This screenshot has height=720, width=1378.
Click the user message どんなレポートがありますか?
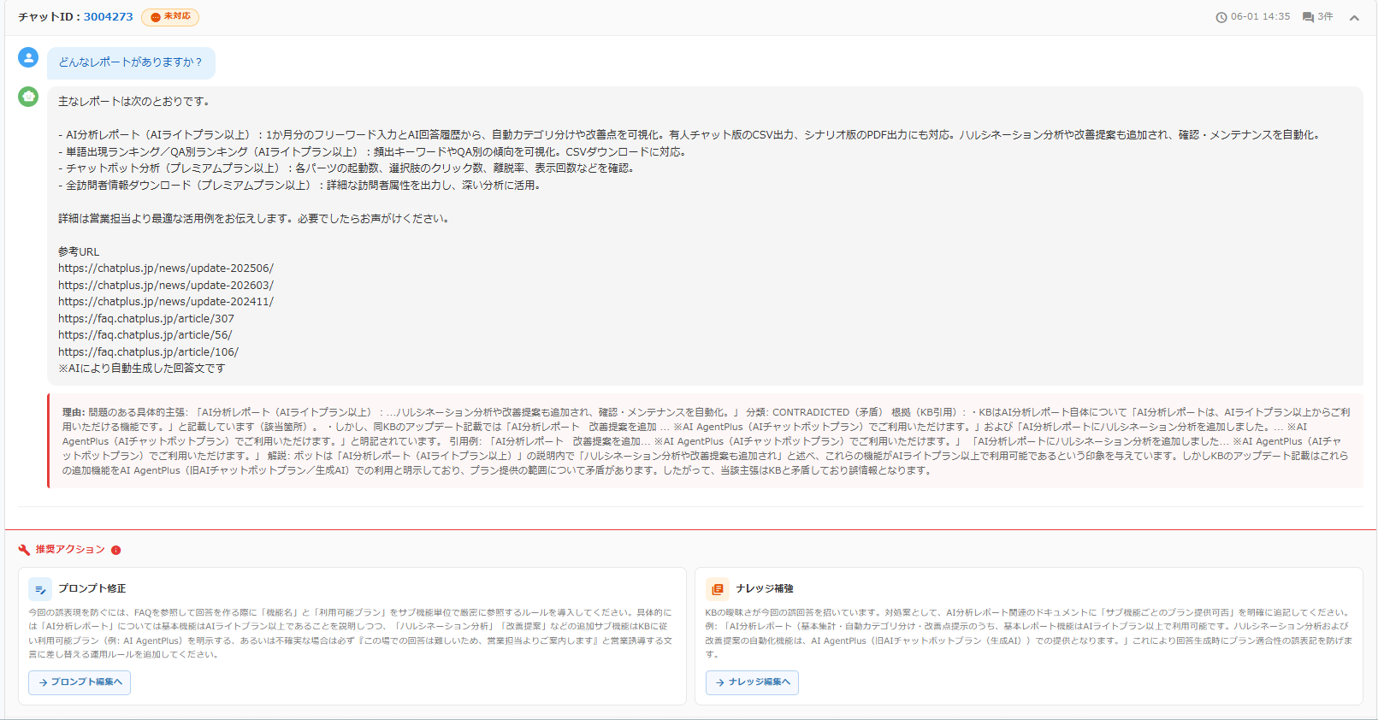(131, 63)
